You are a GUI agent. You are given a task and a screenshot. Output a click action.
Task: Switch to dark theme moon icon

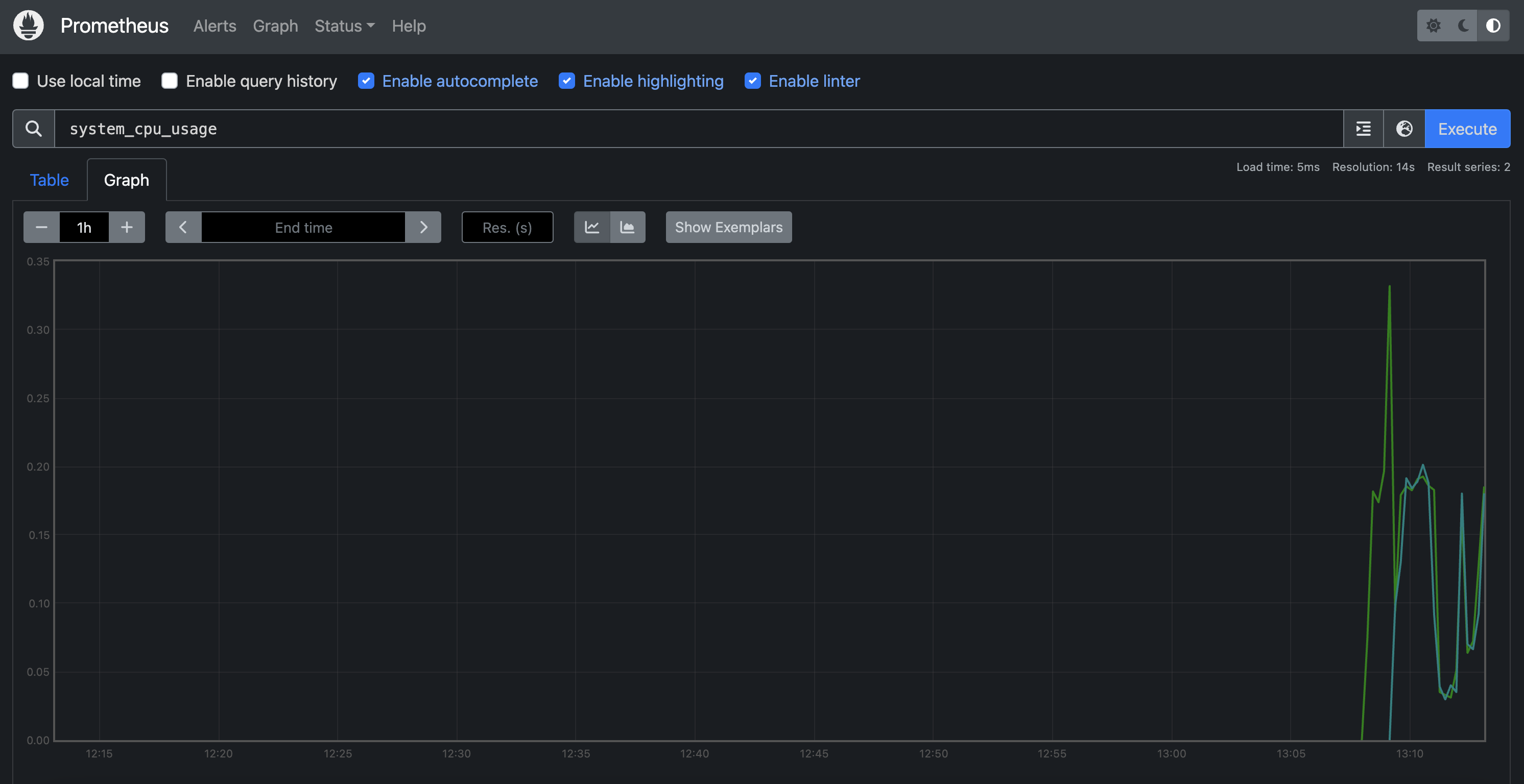coord(1463,26)
